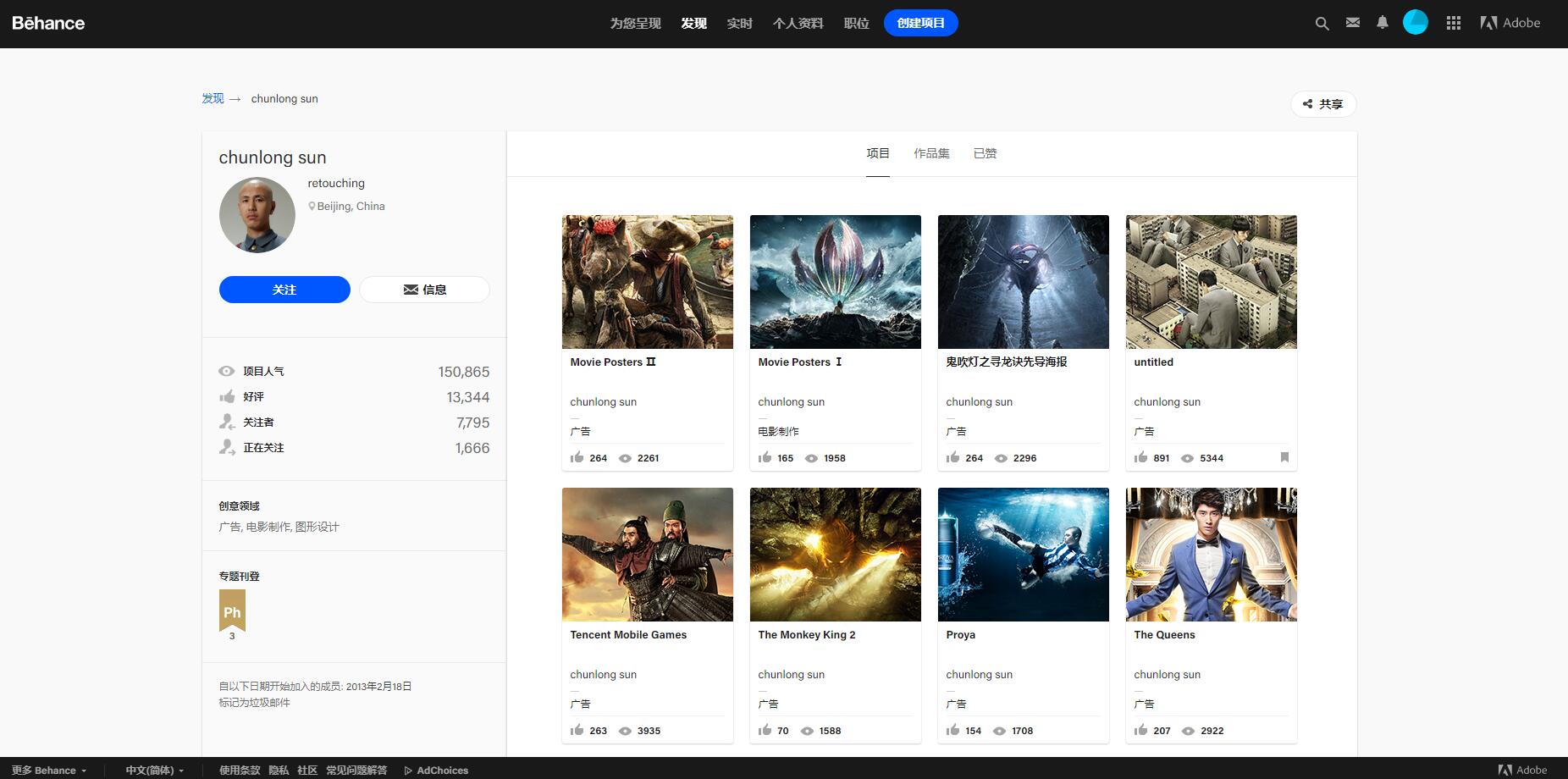
Task: Expand the 更多 Behance footer menu
Action: 49,771
